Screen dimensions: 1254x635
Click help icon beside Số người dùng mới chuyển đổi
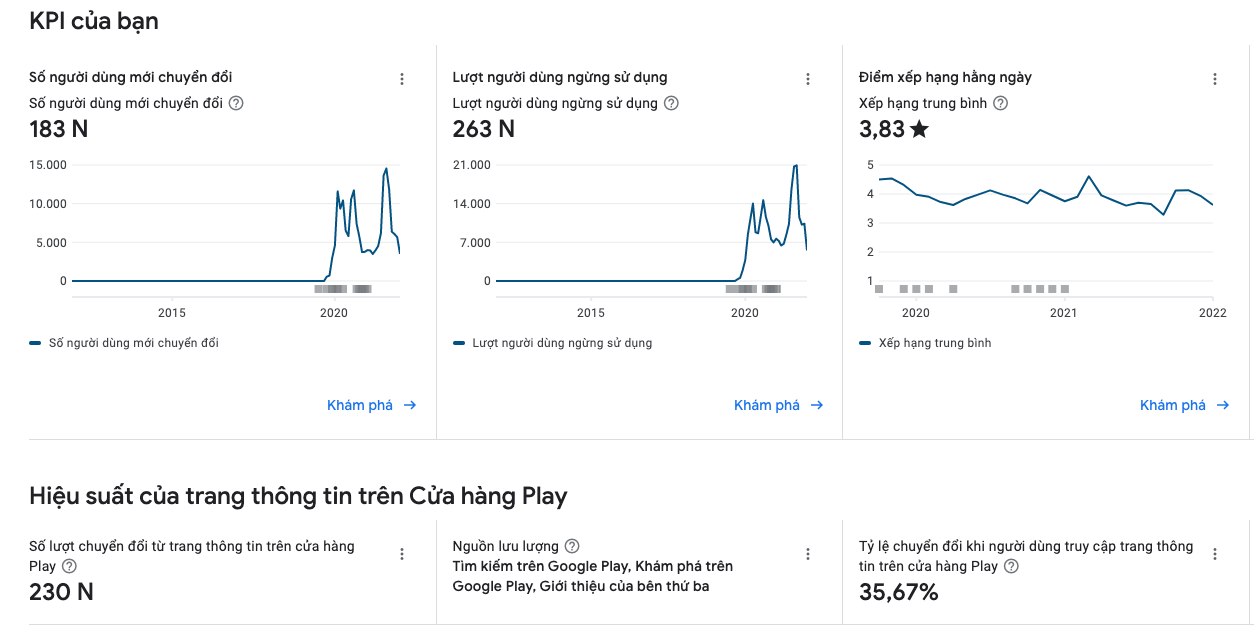pos(236,103)
